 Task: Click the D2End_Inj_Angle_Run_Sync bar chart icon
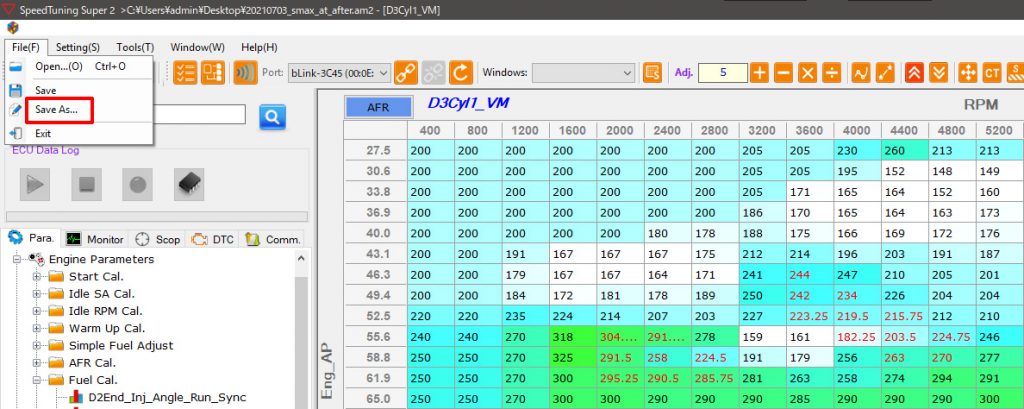[77, 397]
